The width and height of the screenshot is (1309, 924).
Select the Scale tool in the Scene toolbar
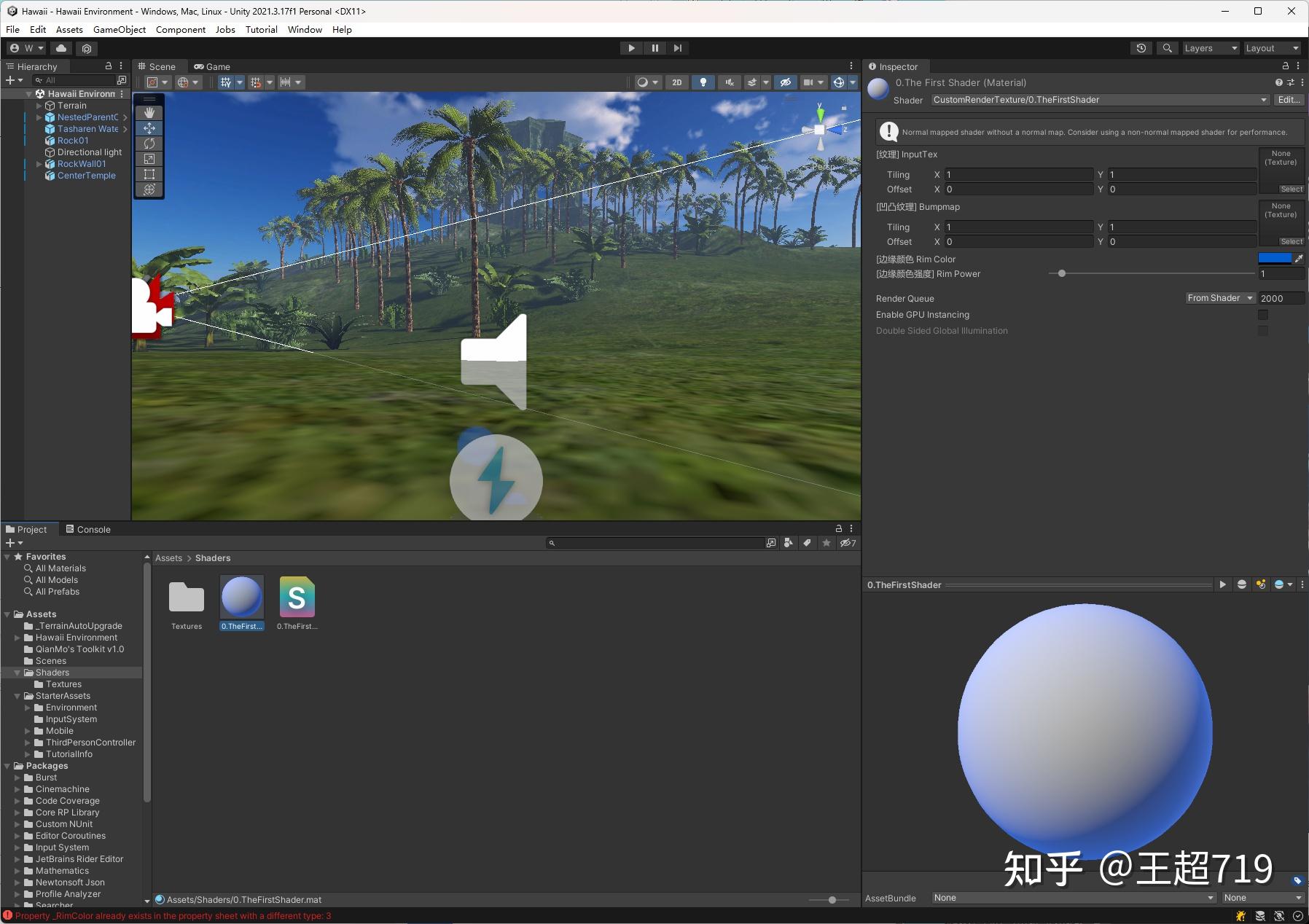(x=149, y=159)
